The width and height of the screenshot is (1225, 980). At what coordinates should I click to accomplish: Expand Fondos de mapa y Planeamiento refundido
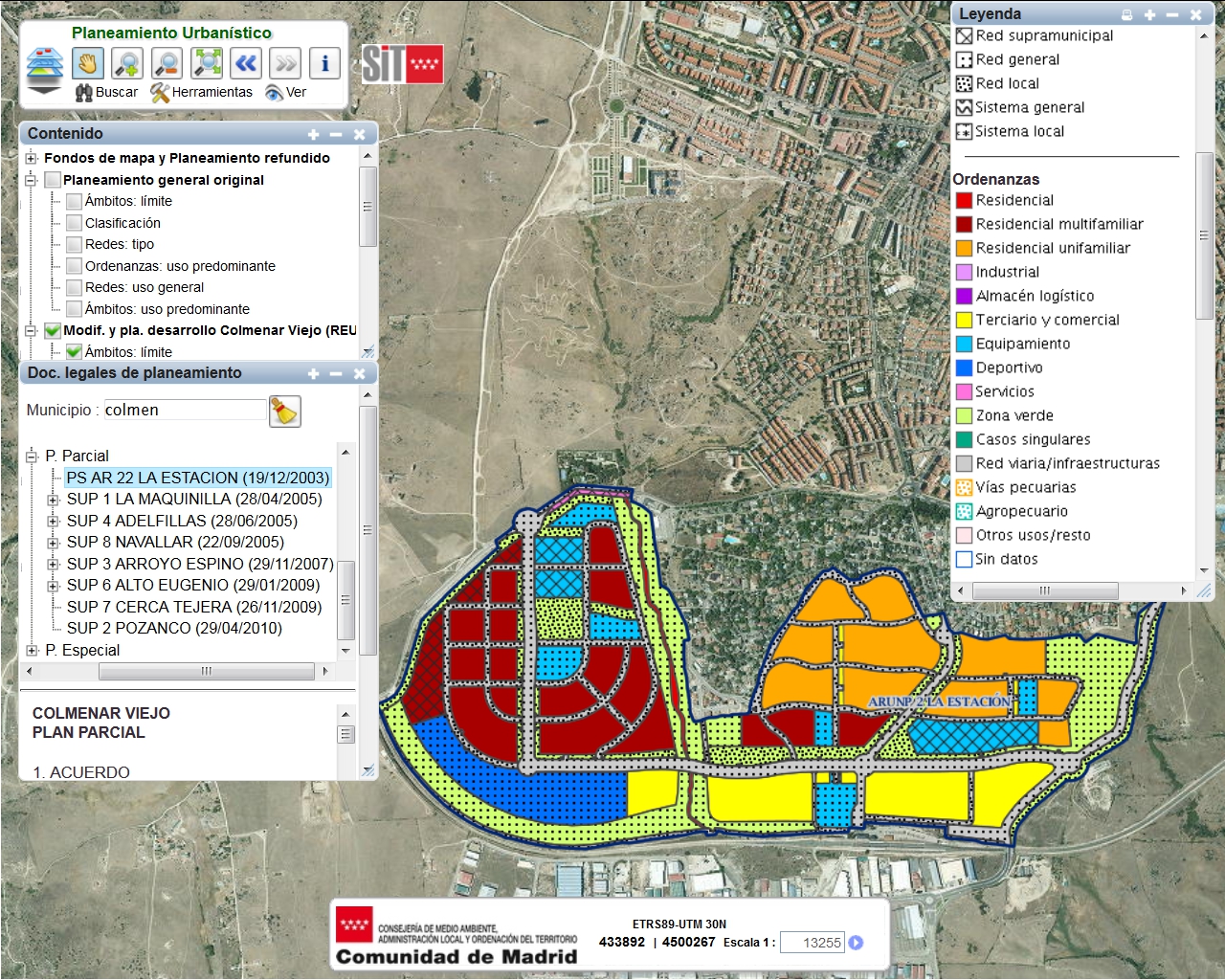pyautogui.click(x=32, y=158)
